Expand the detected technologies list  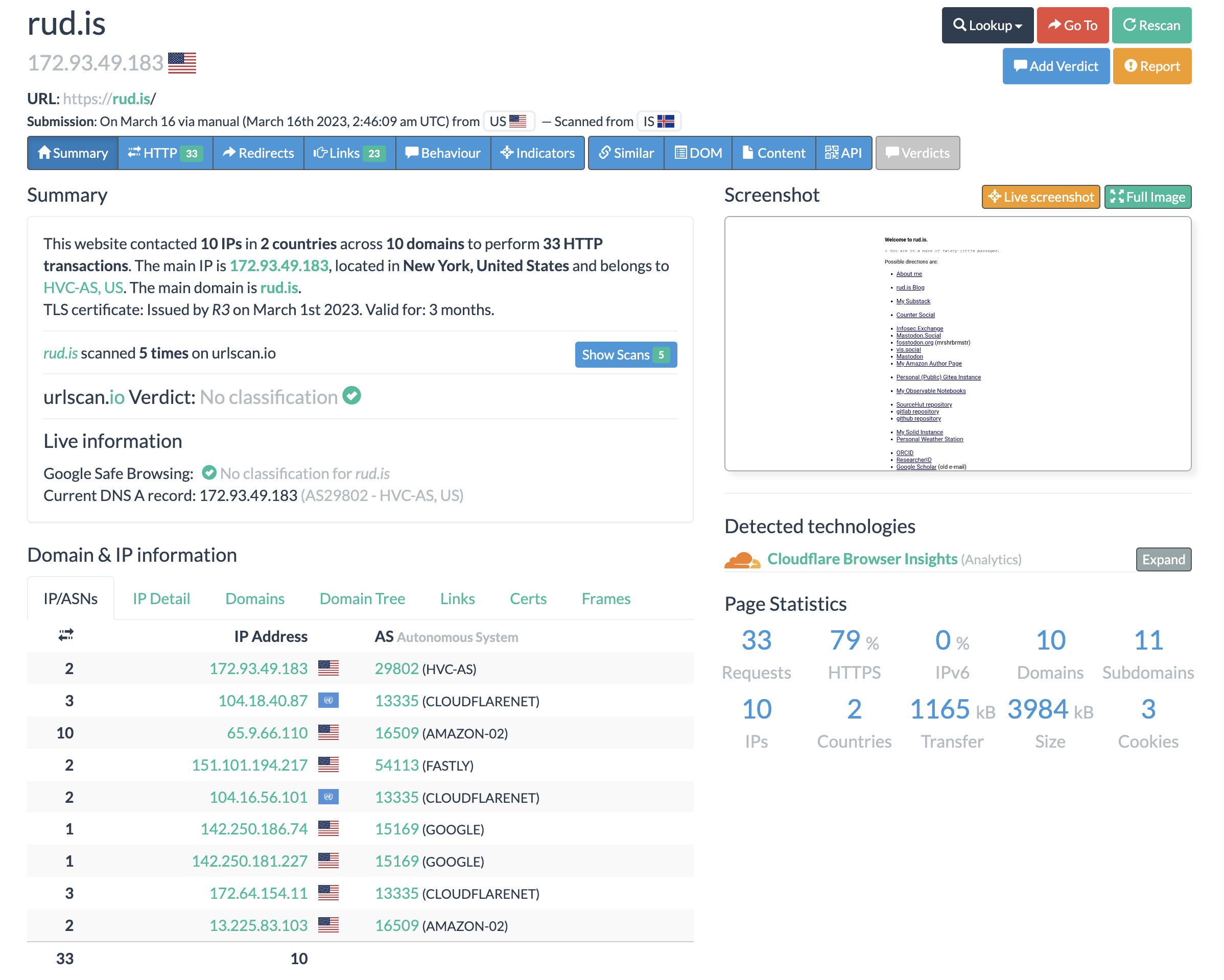(x=1163, y=560)
